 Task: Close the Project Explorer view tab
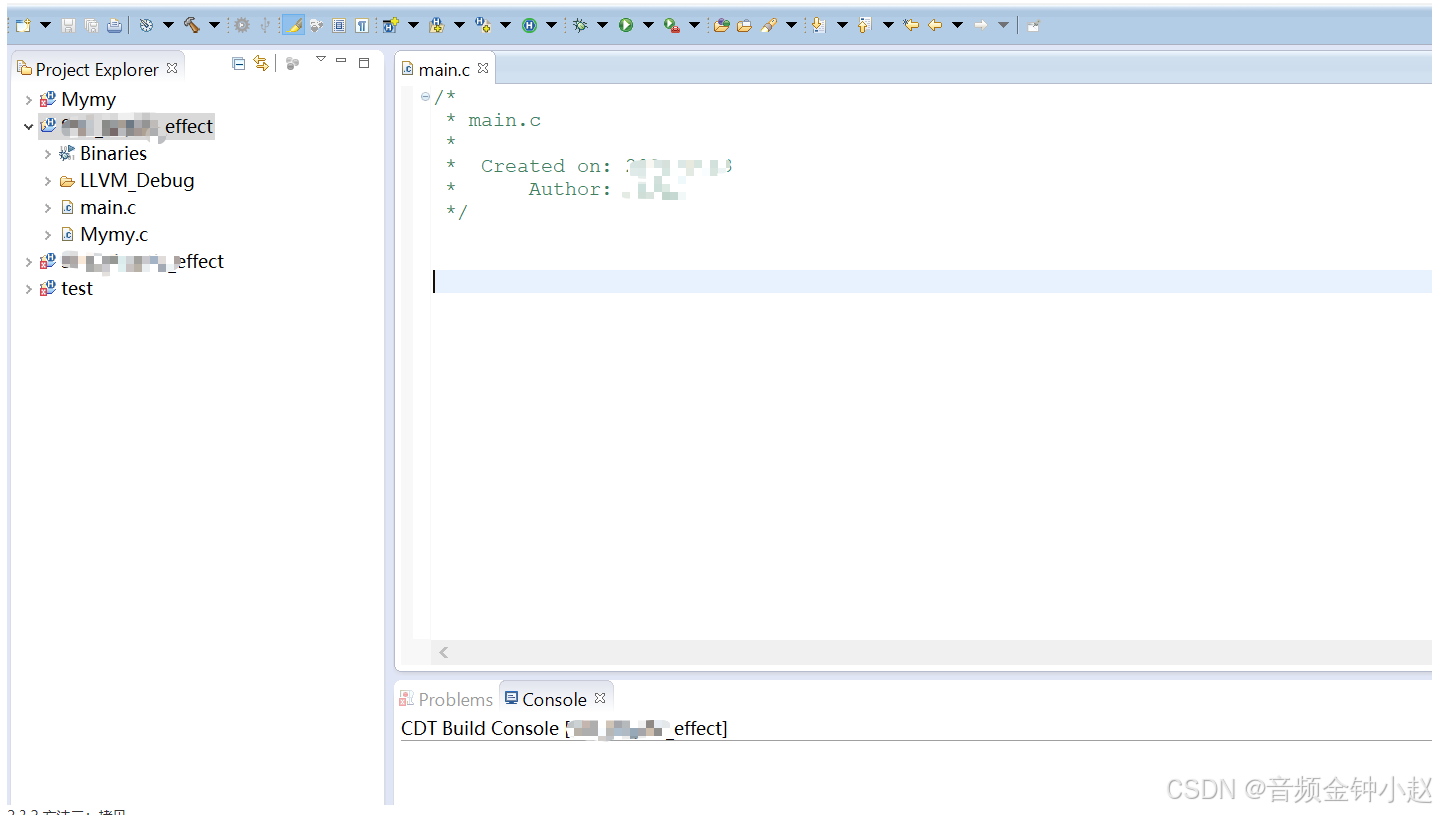coord(172,68)
